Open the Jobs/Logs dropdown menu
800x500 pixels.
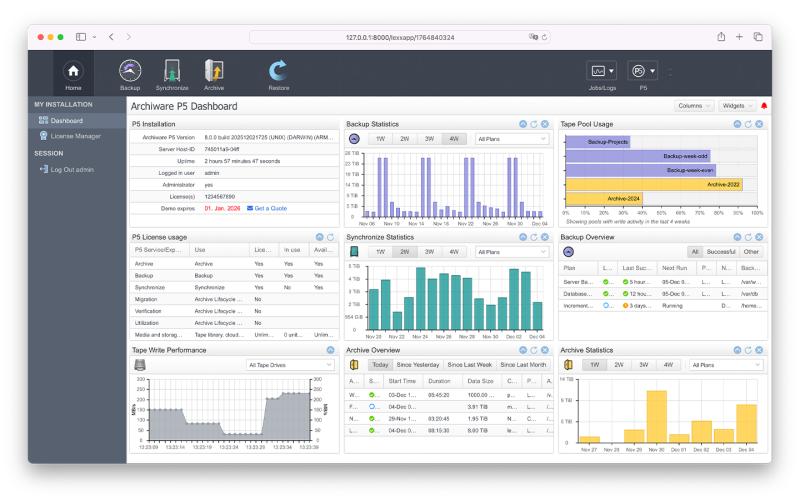(602, 72)
